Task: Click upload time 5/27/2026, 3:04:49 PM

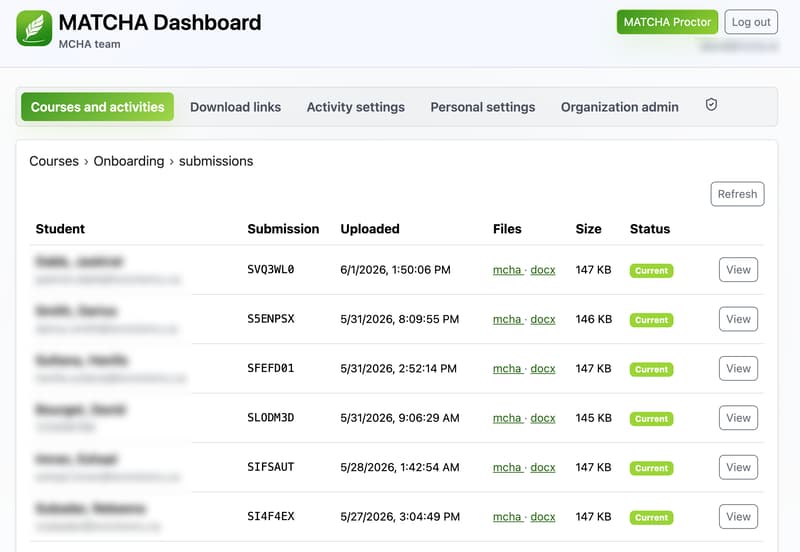Action: click(400, 517)
